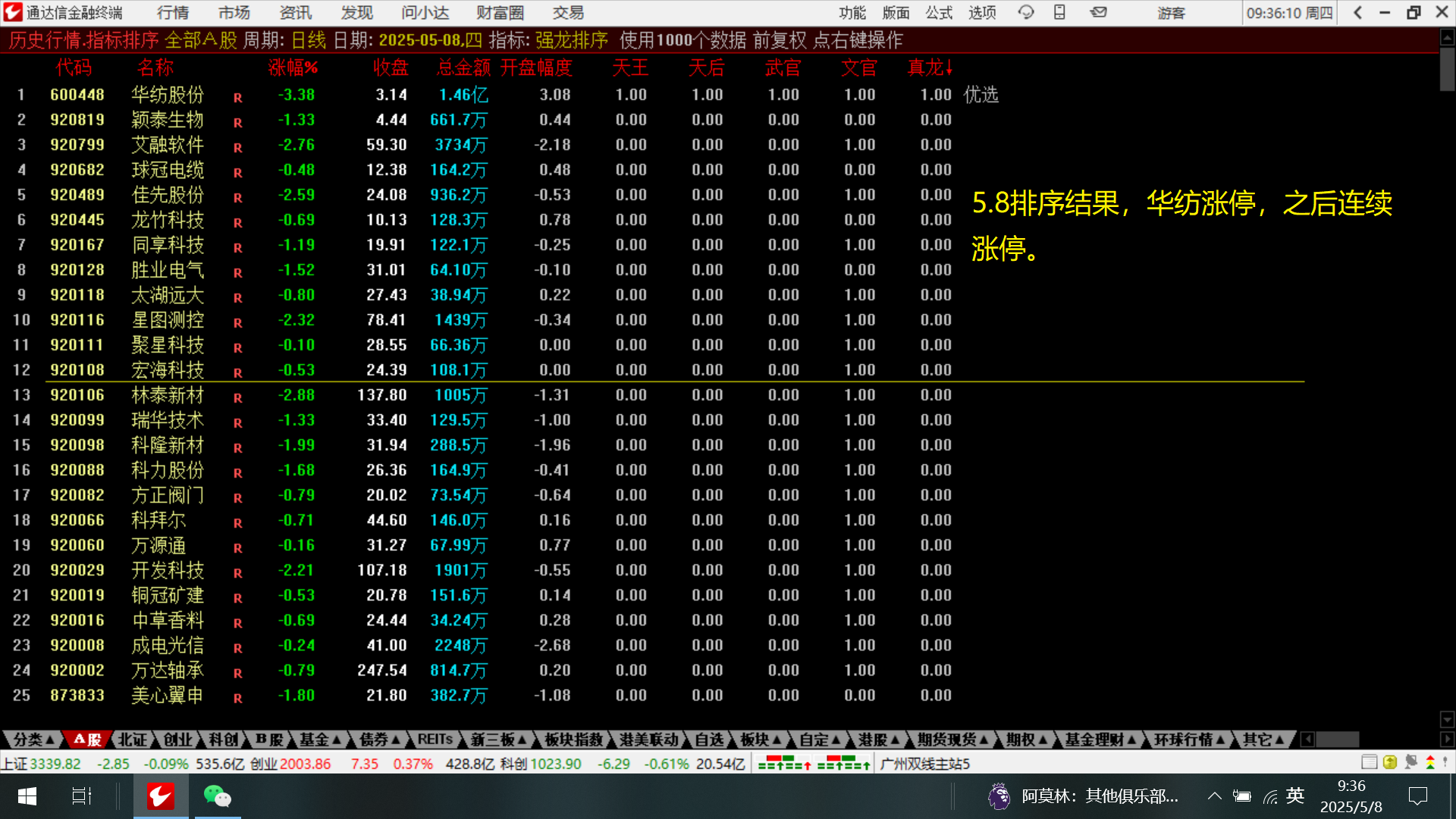The image size is (1456, 819).
Task: Open the message envelope icon
Action: coord(1098,12)
